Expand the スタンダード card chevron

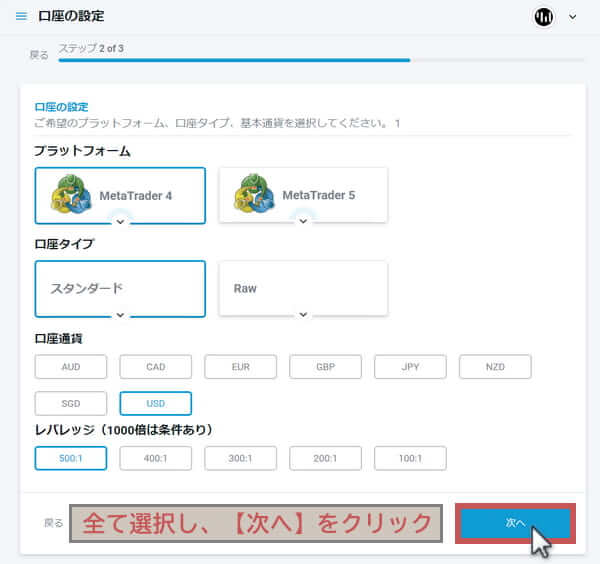point(120,315)
